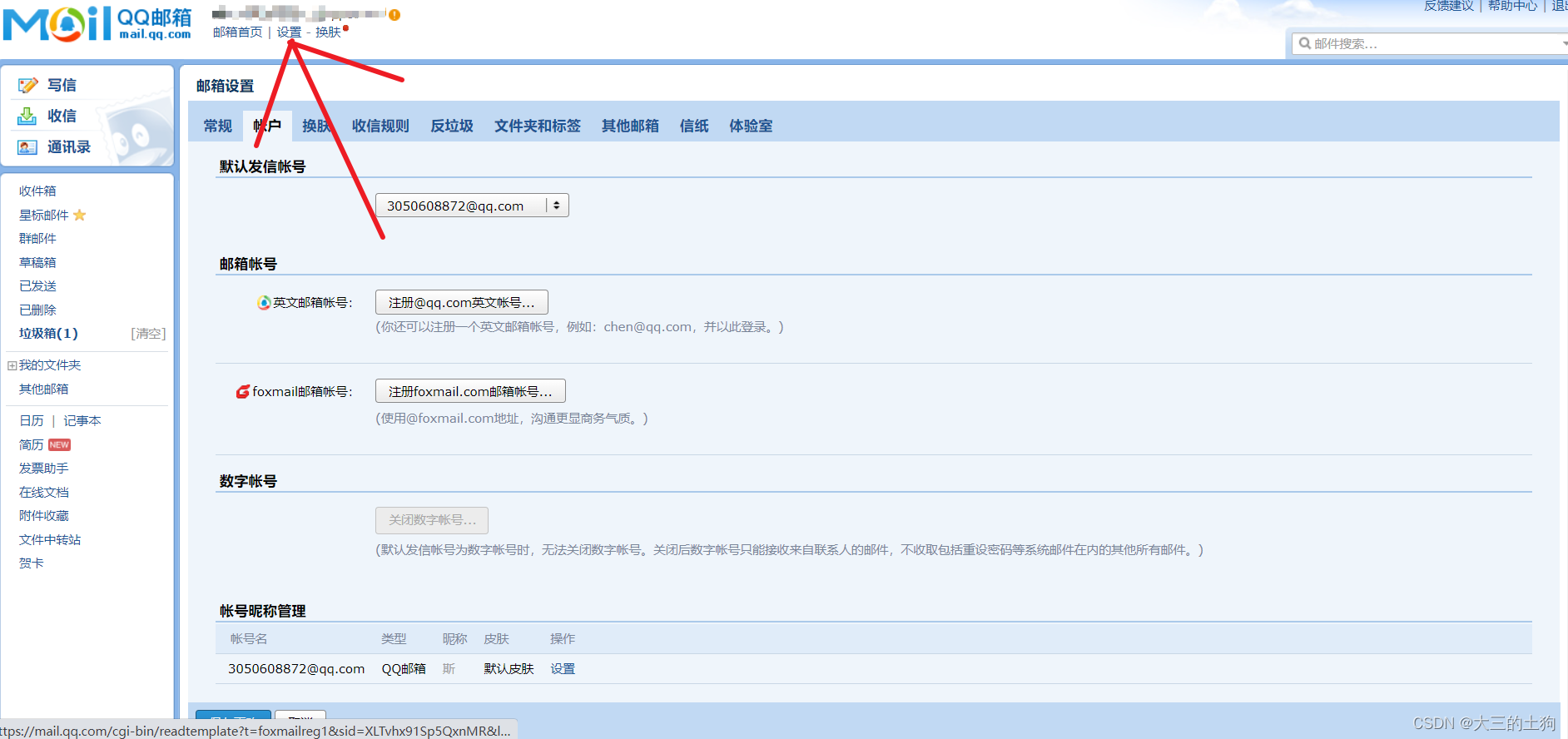Open the 星标邮件 folder
The width and height of the screenshot is (1568, 739).
pyautogui.click(x=44, y=215)
